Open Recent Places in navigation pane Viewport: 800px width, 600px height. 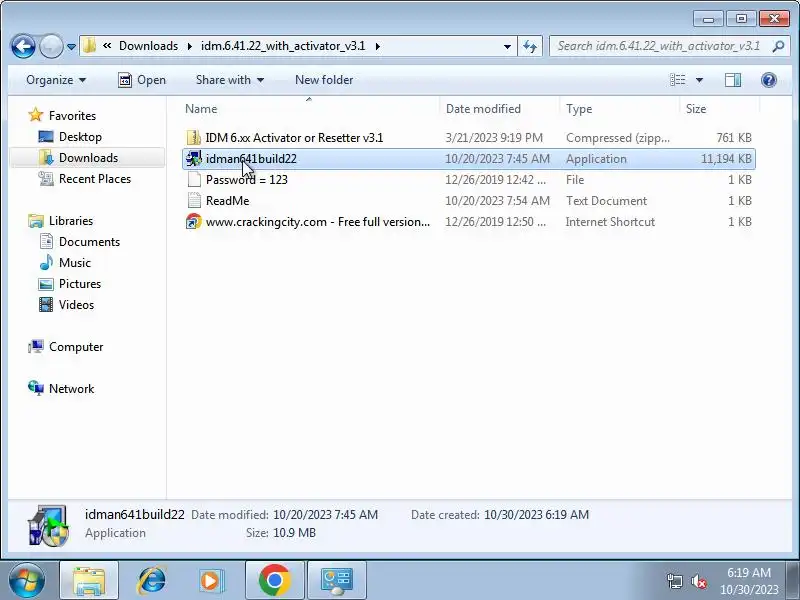pos(95,179)
